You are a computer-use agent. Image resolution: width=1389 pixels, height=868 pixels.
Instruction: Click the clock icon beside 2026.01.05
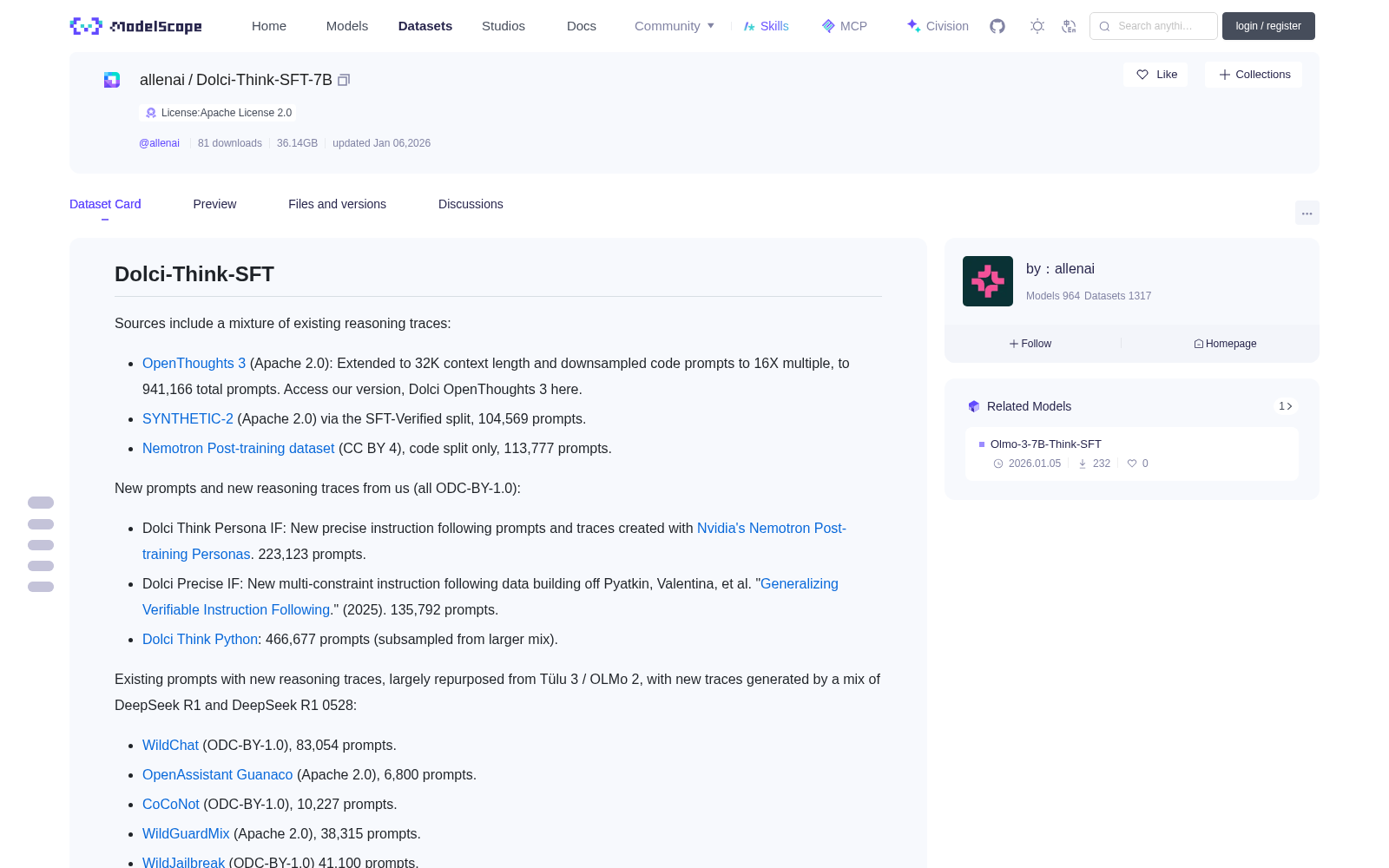point(998,464)
